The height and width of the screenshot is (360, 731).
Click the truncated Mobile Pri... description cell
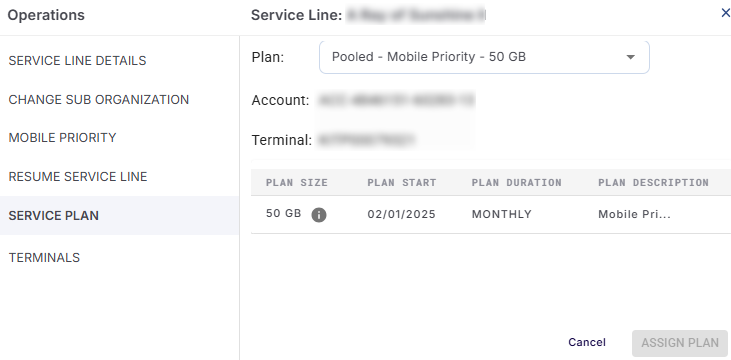pyautogui.click(x=634, y=215)
